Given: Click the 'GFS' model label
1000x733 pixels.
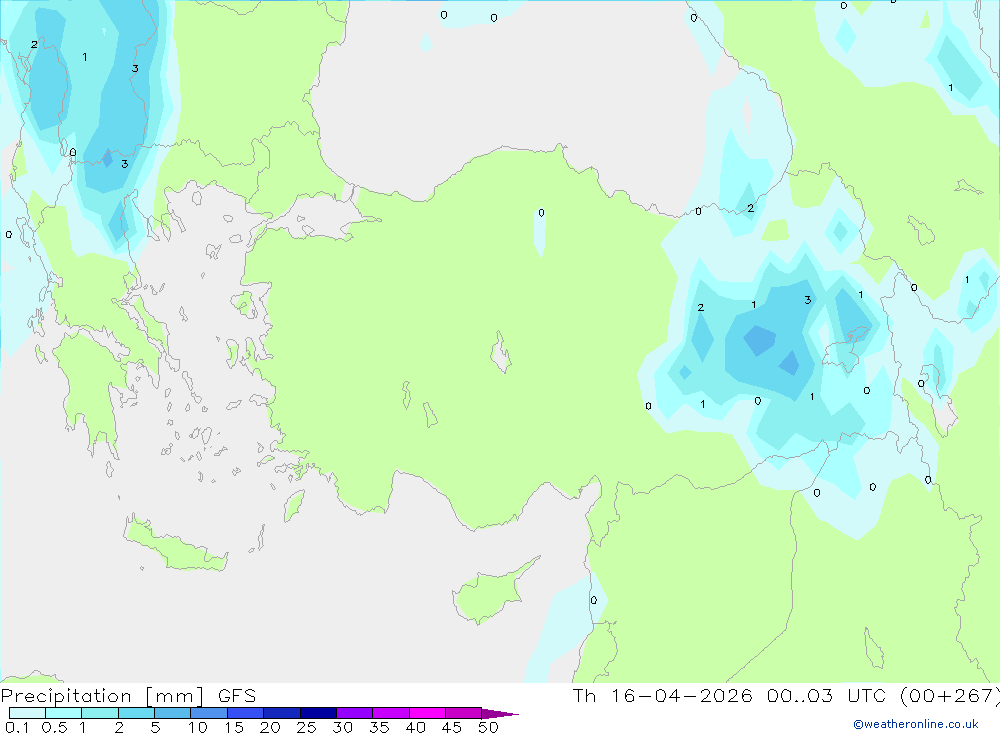Looking at the screenshot, I should (x=237, y=695).
